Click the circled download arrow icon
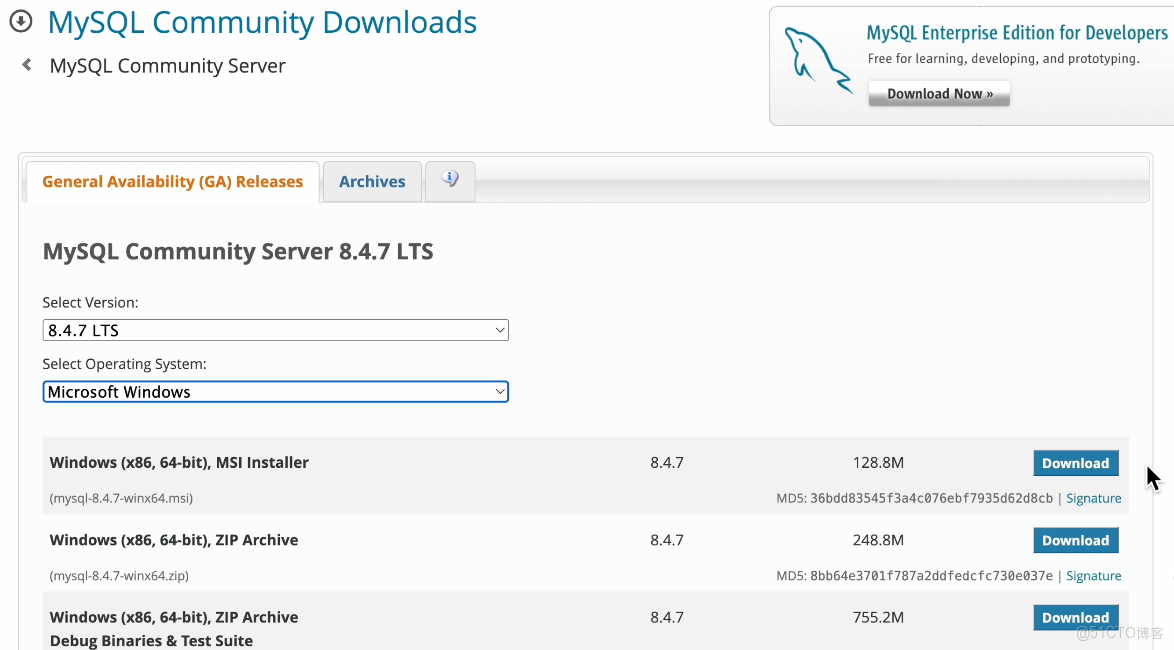The height and width of the screenshot is (650, 1174). (x=21, y=20)
